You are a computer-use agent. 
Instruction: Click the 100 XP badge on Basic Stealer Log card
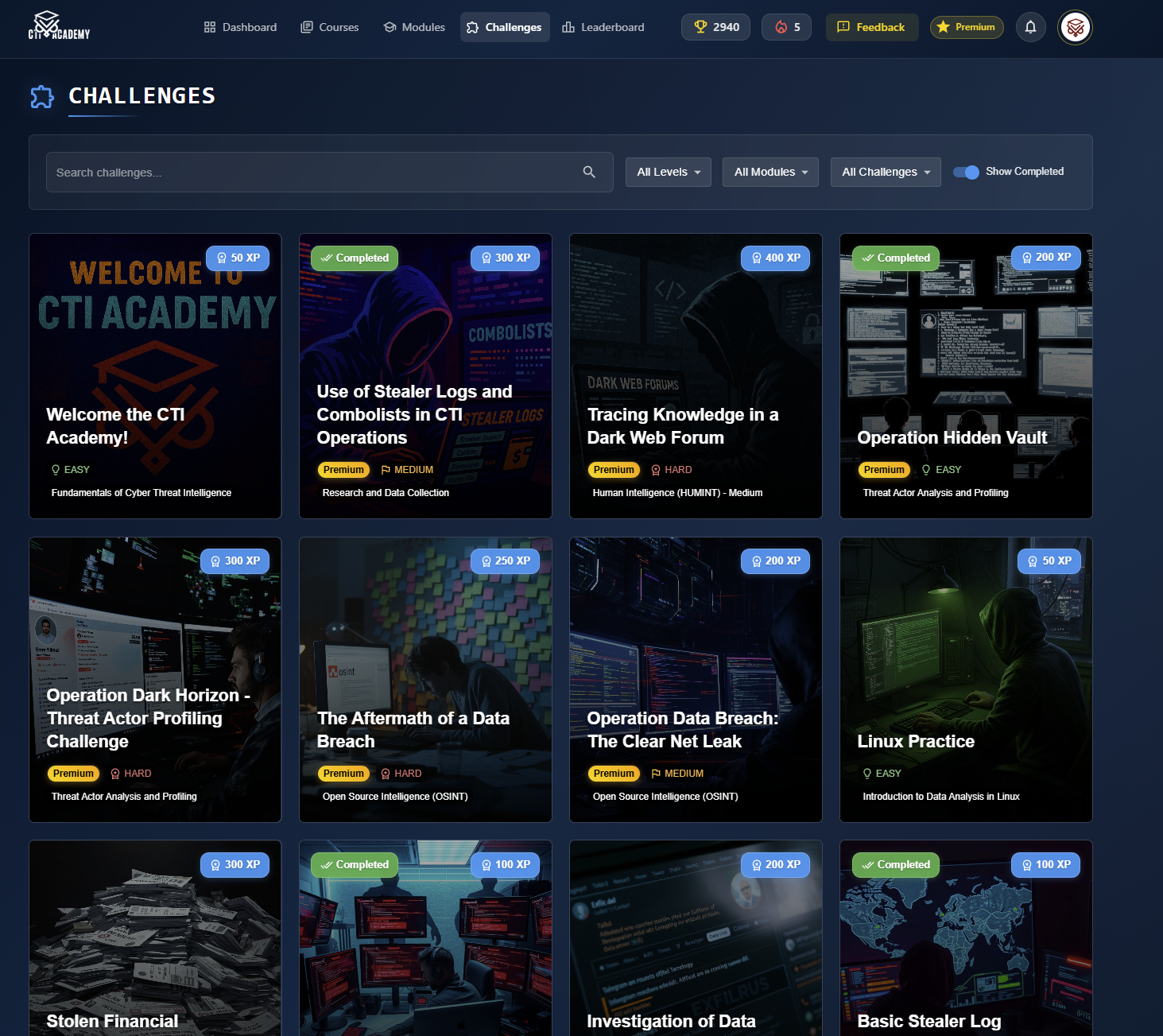[x=1046, y=864]
